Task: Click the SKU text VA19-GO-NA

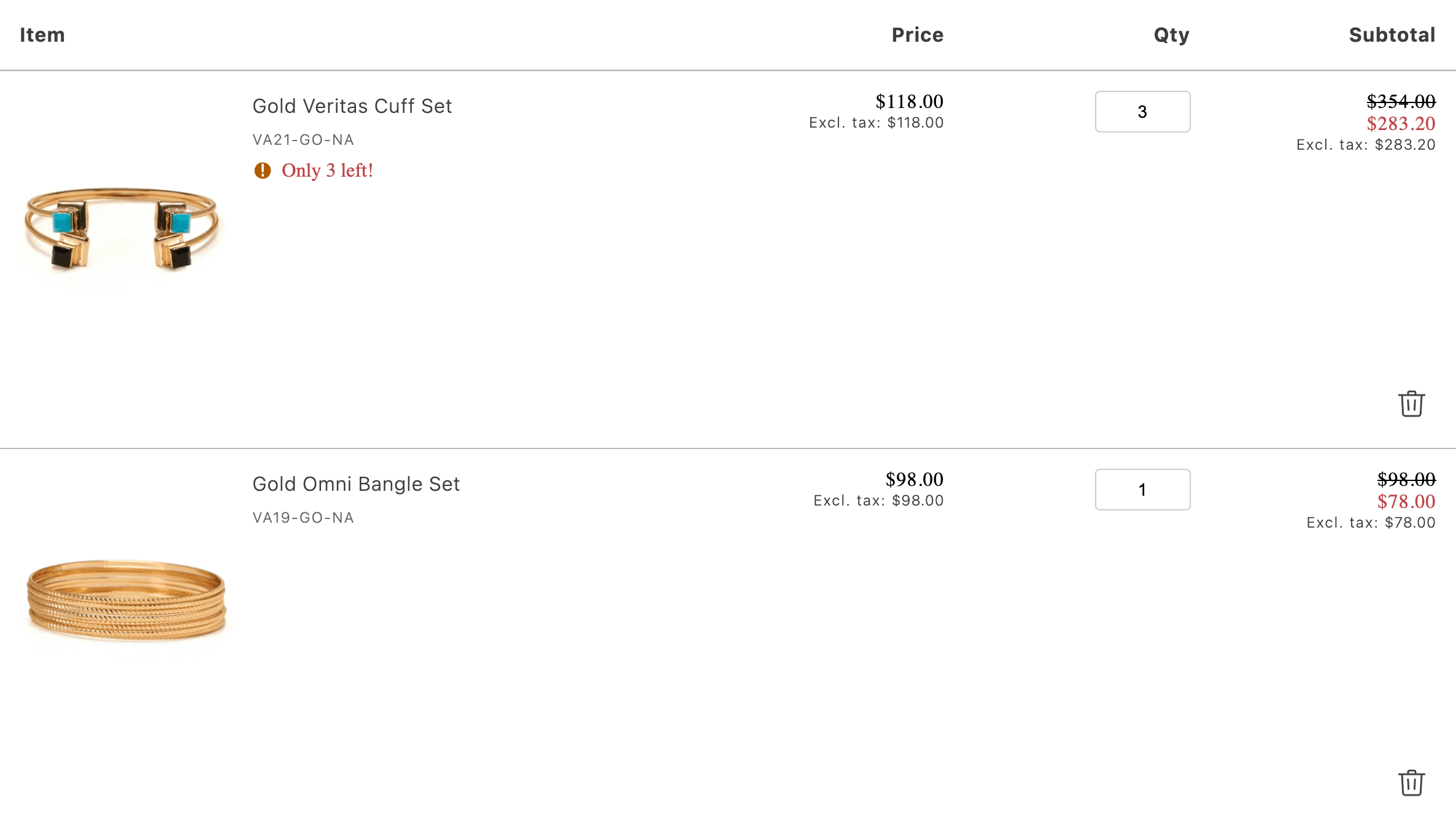Action: point(303,518)
